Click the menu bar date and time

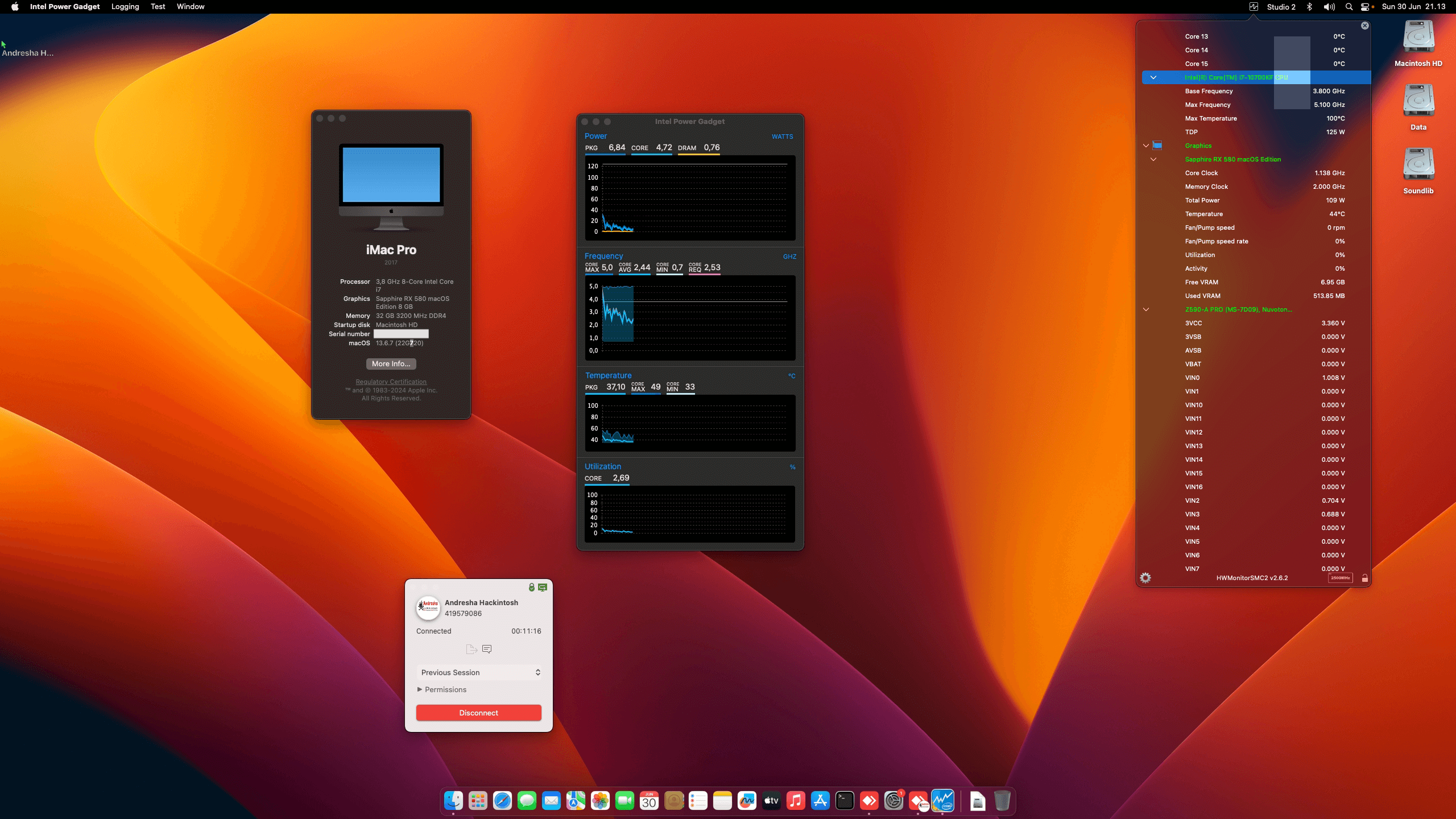(1413, 7)
